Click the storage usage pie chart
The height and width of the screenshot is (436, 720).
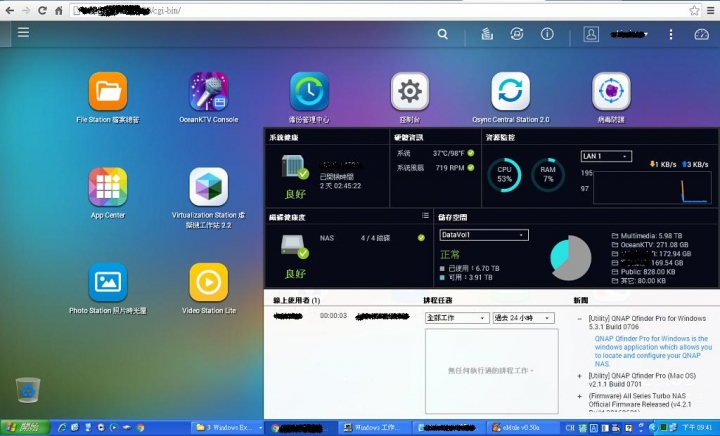[570, 257]
